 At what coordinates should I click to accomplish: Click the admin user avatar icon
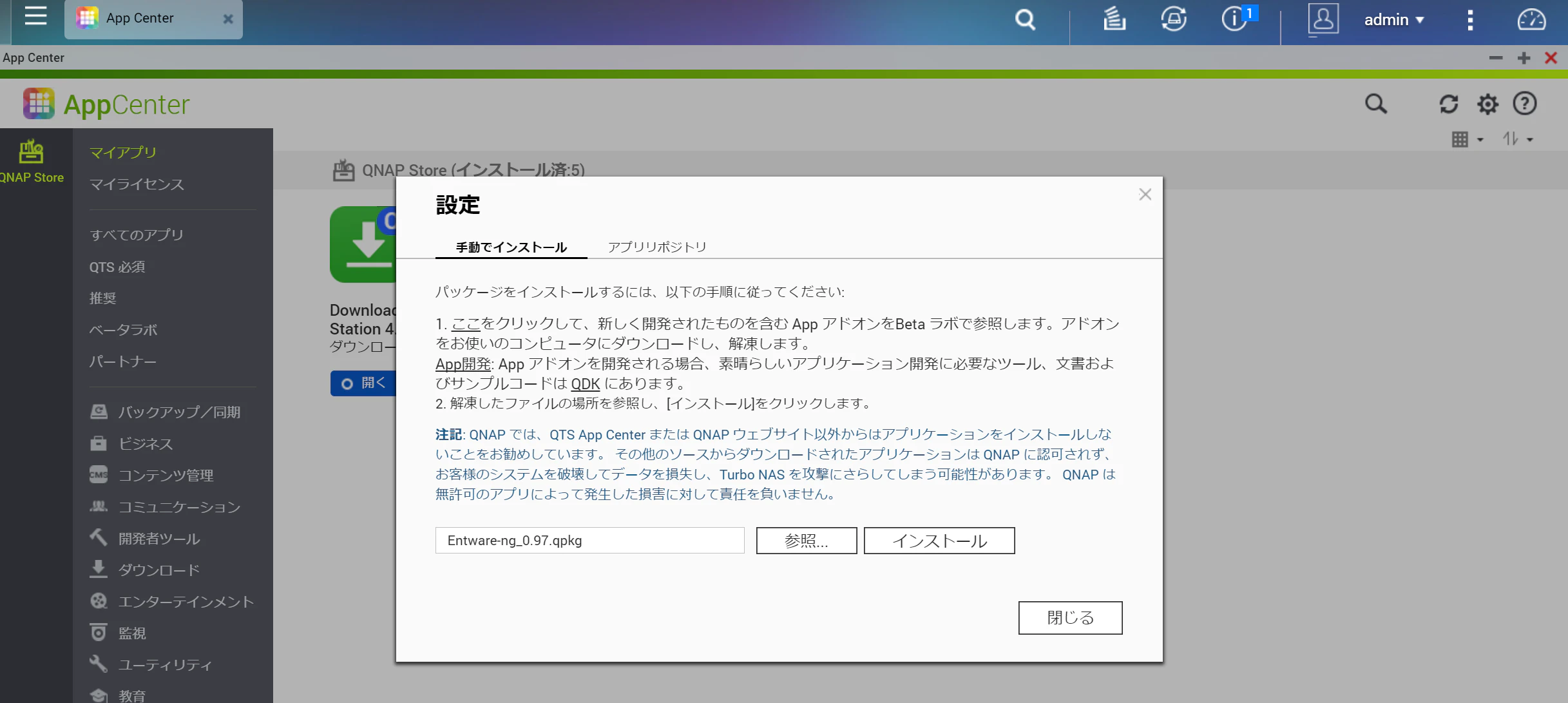click(1323, 19)
